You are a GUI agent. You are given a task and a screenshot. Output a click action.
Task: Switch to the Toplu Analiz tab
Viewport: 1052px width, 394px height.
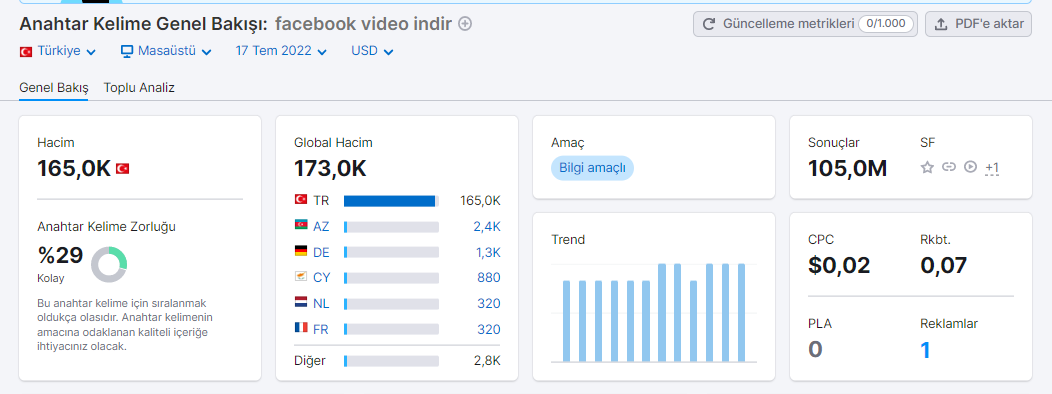click(139, 88)
